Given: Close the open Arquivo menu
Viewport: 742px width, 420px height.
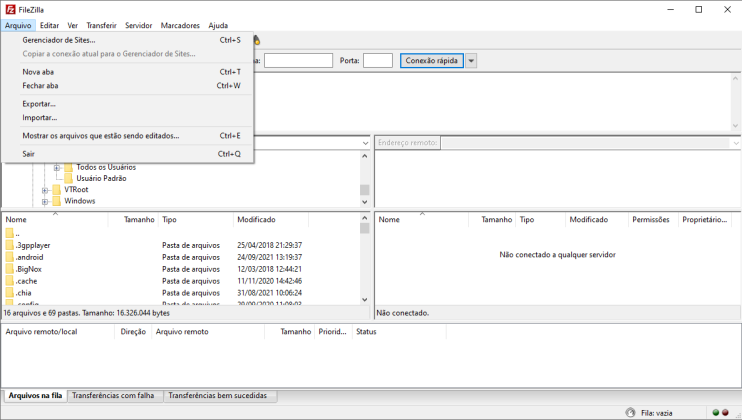Looking at the screenshot, I should pyautogui.click(x=18, y=26).
